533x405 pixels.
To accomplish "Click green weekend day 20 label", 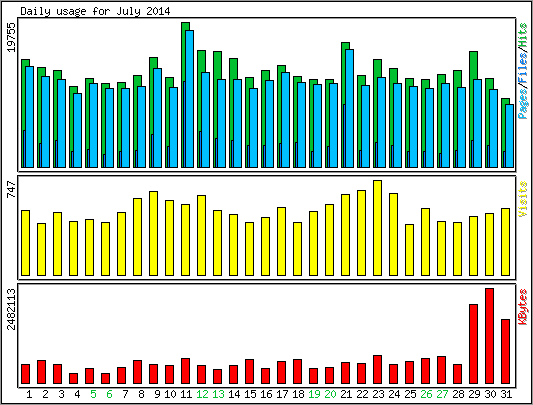I will [x=330, y=394].
